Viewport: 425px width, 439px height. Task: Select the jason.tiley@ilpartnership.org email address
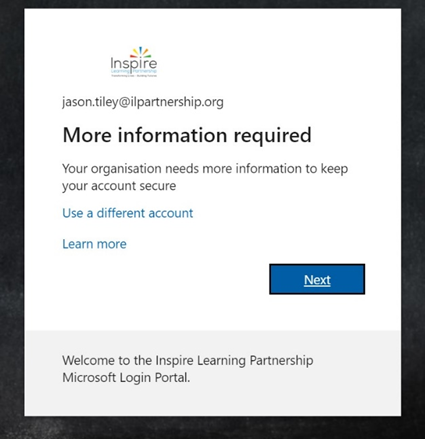143,102
